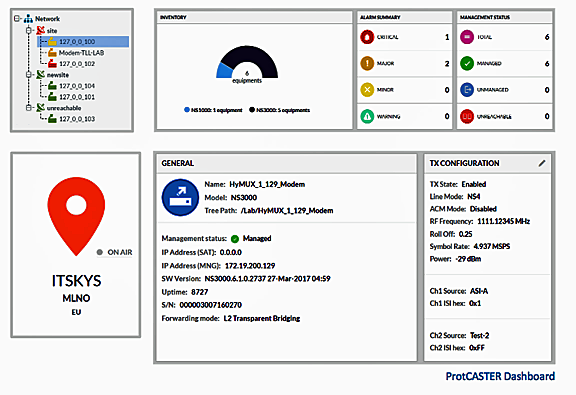Image resolution: width=576 pixels, height=395 pixels.
Task: Click the 'NS1000: 1 equipment' legend label
Action: tap(217, 110)
